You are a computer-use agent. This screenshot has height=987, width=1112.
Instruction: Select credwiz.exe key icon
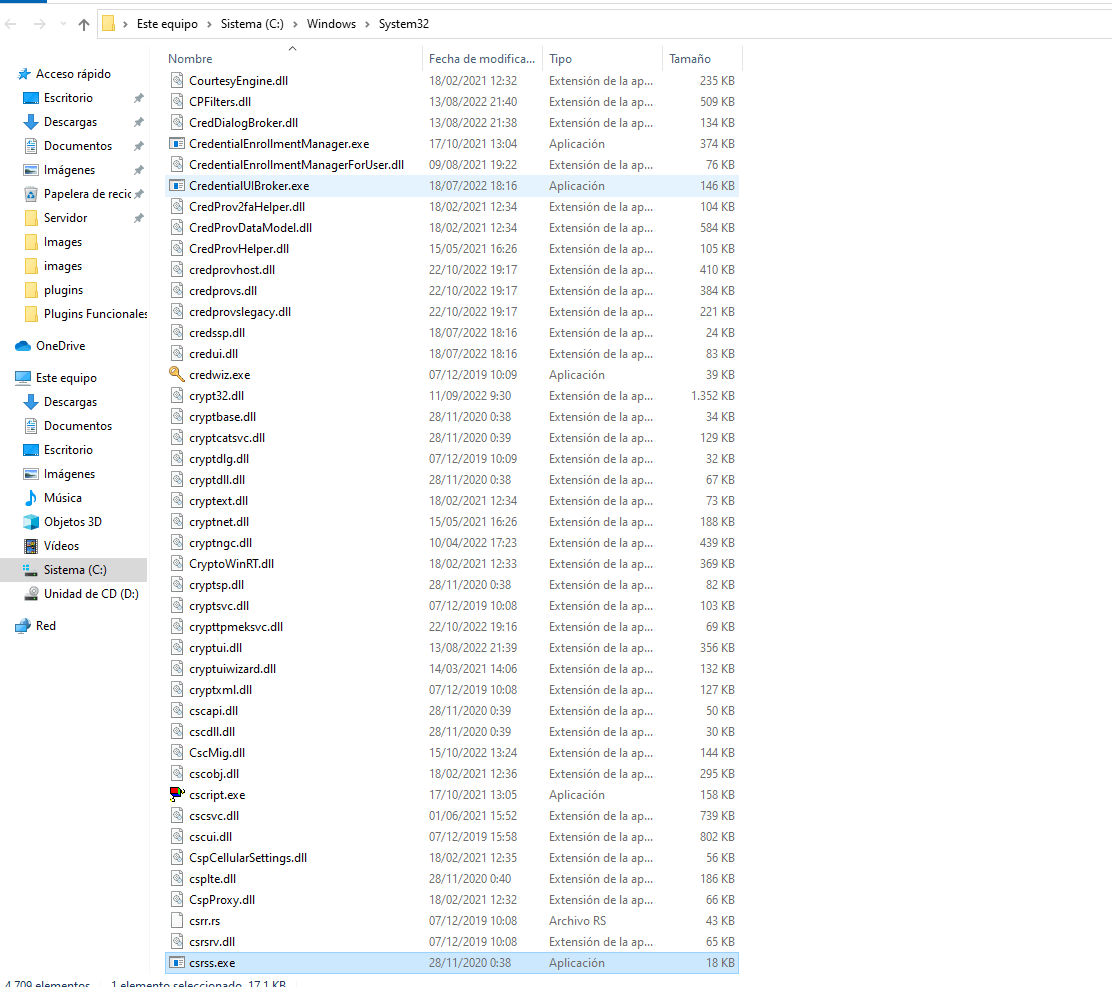click(x=177, y=374)
